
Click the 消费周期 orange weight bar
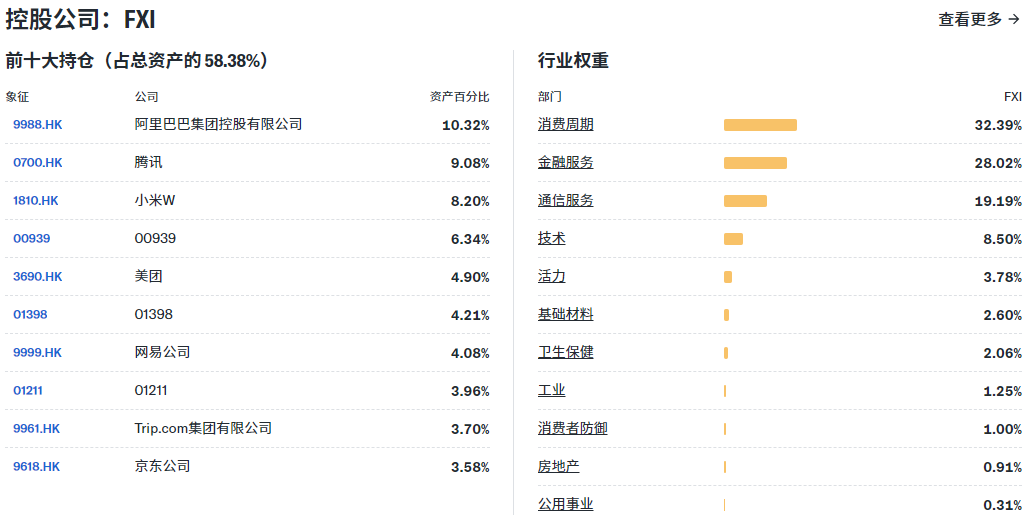point(760,125)
